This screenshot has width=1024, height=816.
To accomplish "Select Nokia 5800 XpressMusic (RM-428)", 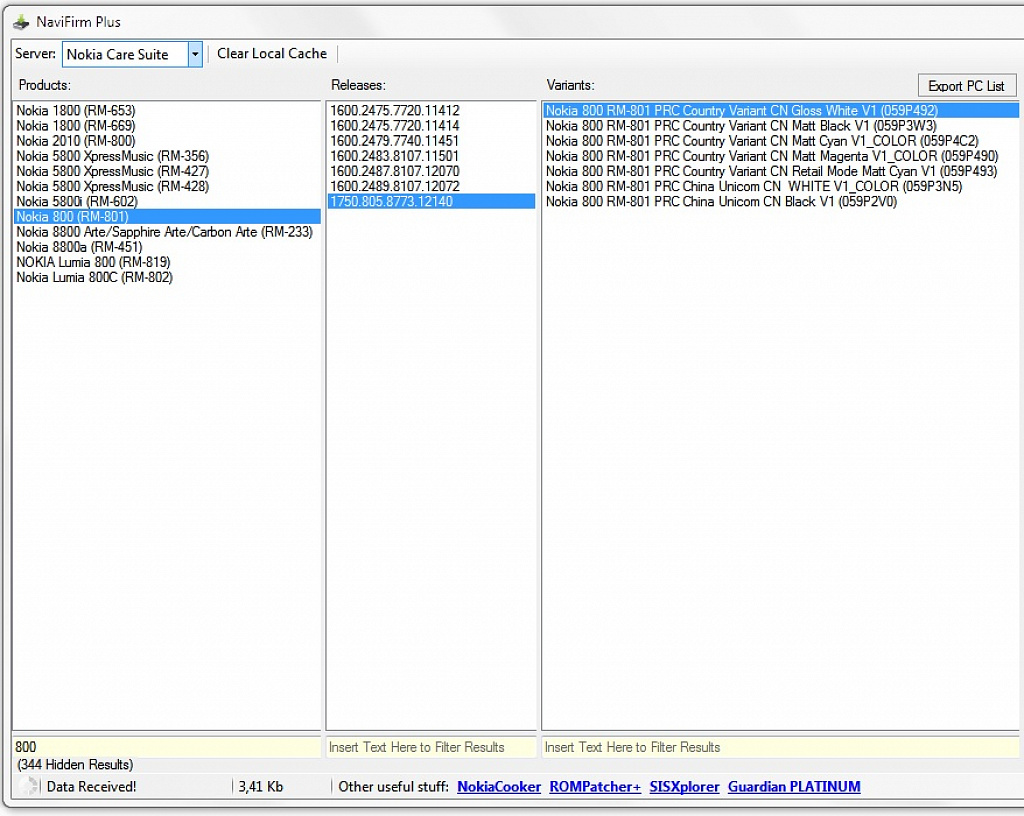I will pyautogui.click(x=167, y=186).
